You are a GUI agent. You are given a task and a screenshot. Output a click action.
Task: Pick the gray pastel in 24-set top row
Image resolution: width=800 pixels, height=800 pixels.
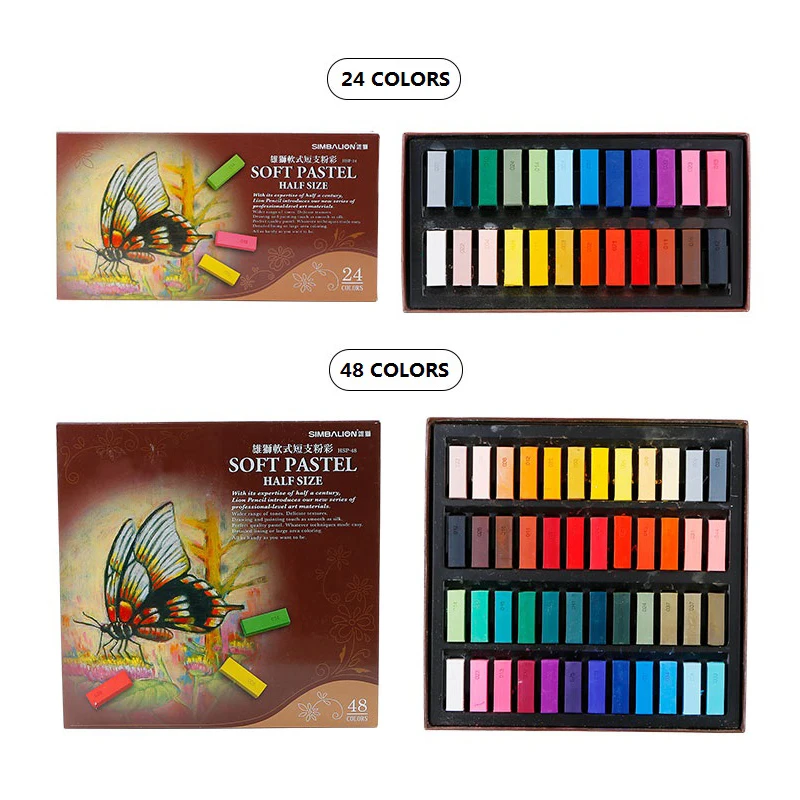coord(436,179)
